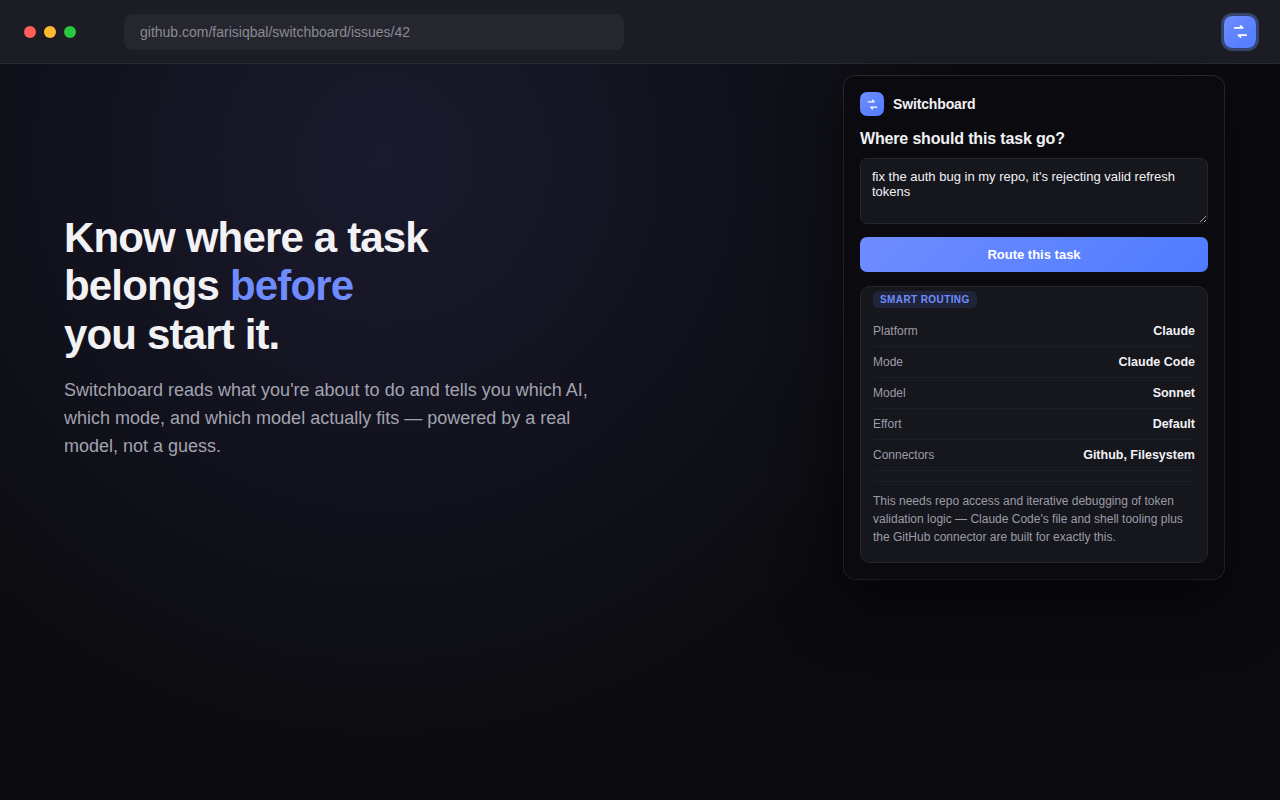
Task: Click the Model row label
Action: [x=889, y=393]
